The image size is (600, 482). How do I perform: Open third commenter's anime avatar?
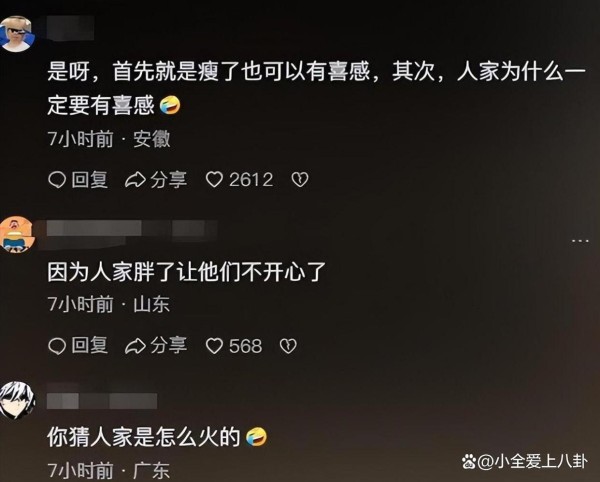click(16, 400)
